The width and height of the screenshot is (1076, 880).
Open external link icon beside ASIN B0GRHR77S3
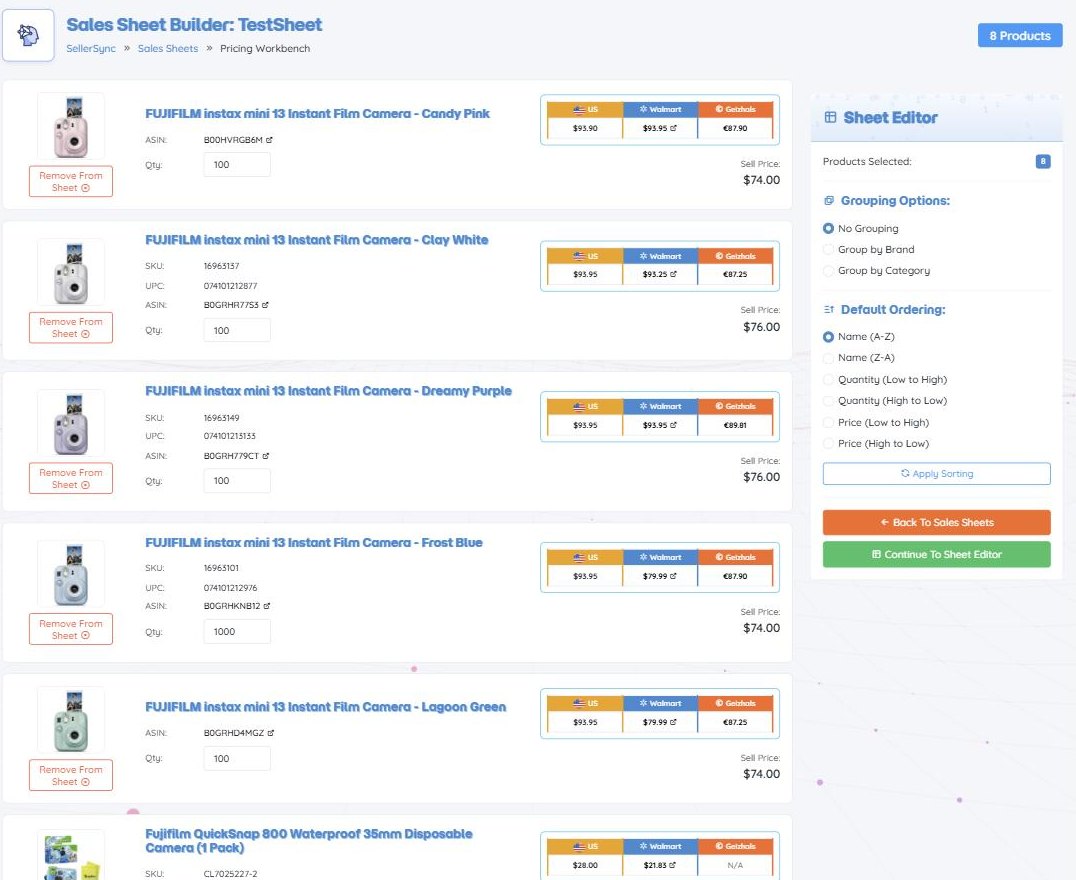tap(265, 305)
